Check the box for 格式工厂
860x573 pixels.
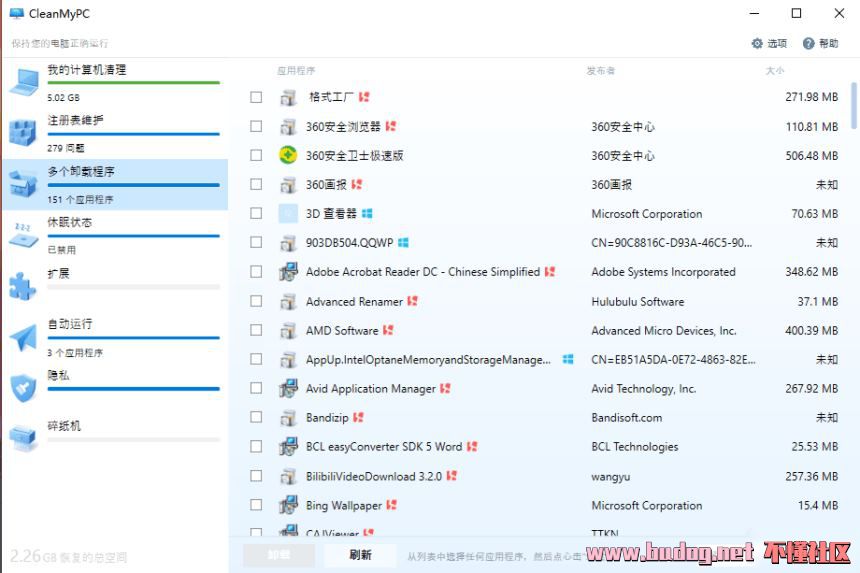tap(256, 97)
